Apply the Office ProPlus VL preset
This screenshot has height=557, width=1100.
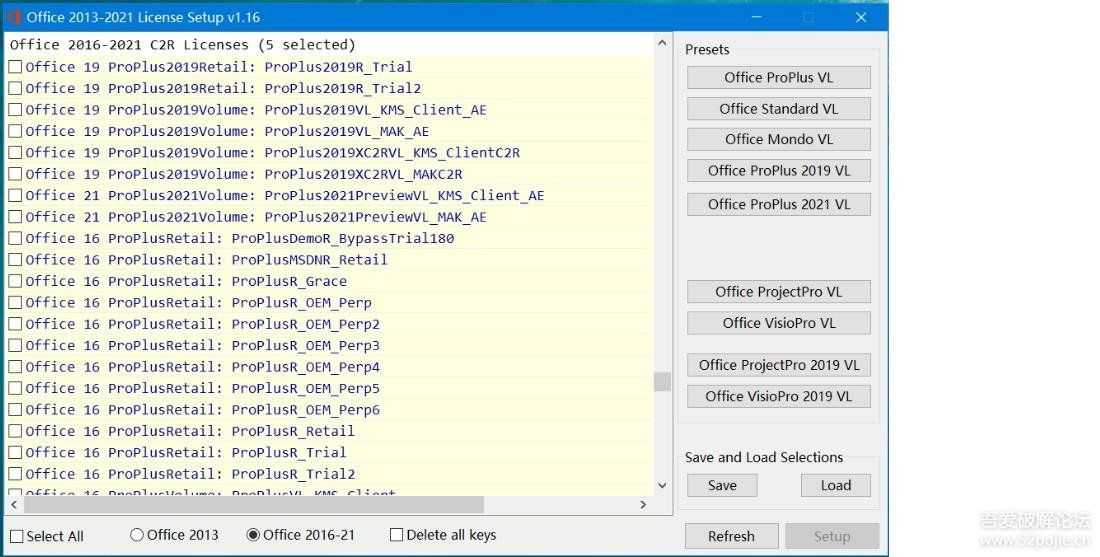[778, 78]
